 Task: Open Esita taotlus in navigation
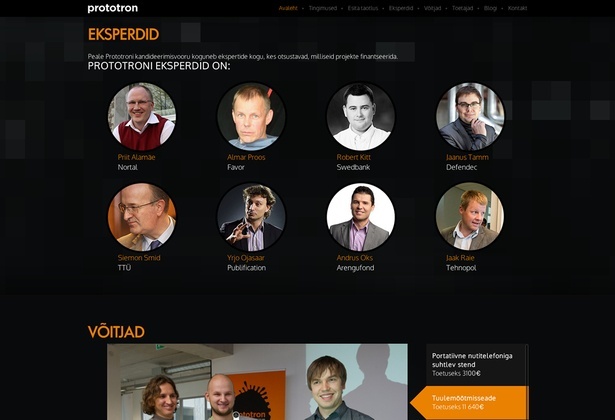363,8
